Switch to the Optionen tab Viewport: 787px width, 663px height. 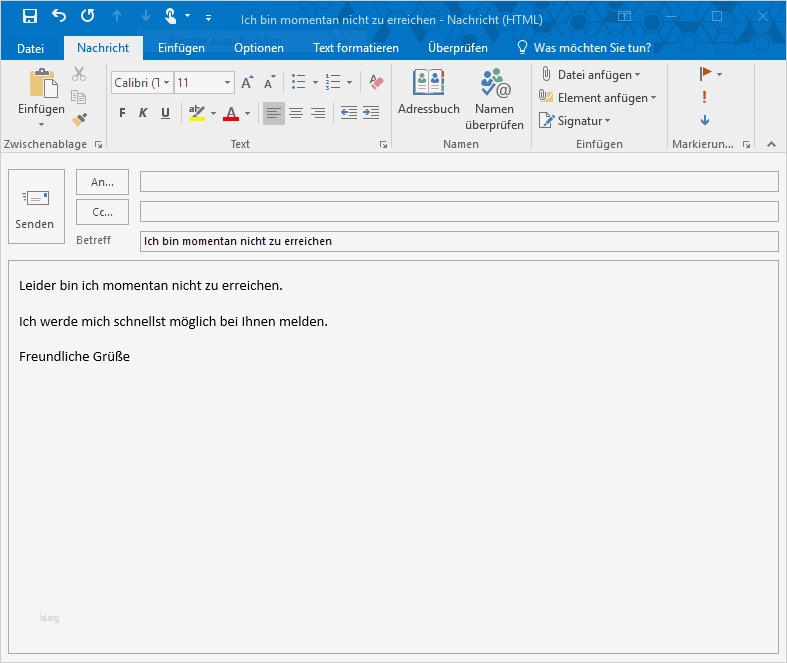[x=259, y=48]
